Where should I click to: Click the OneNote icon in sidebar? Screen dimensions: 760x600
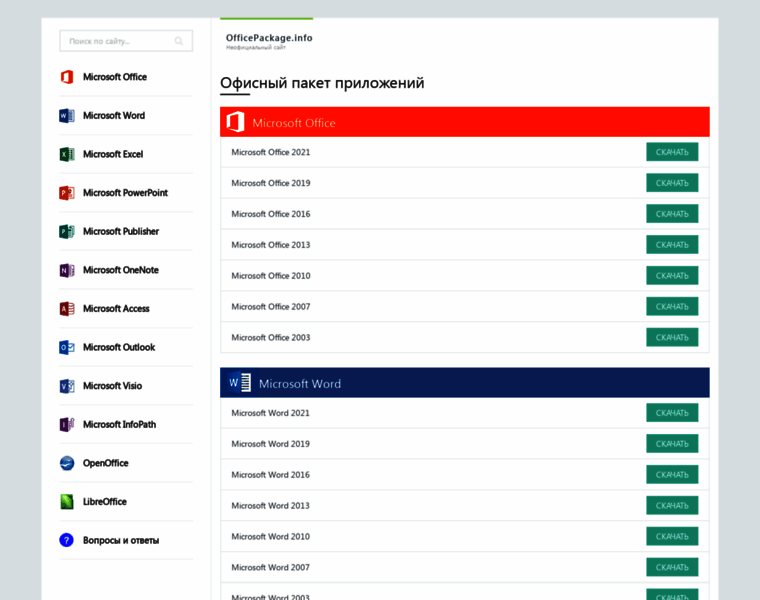coord(67,270)
